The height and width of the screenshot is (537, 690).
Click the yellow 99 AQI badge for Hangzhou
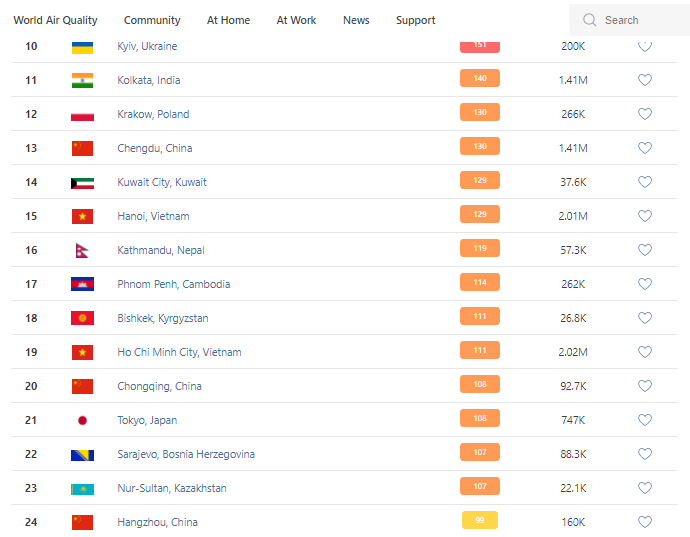tap(480, 520)
